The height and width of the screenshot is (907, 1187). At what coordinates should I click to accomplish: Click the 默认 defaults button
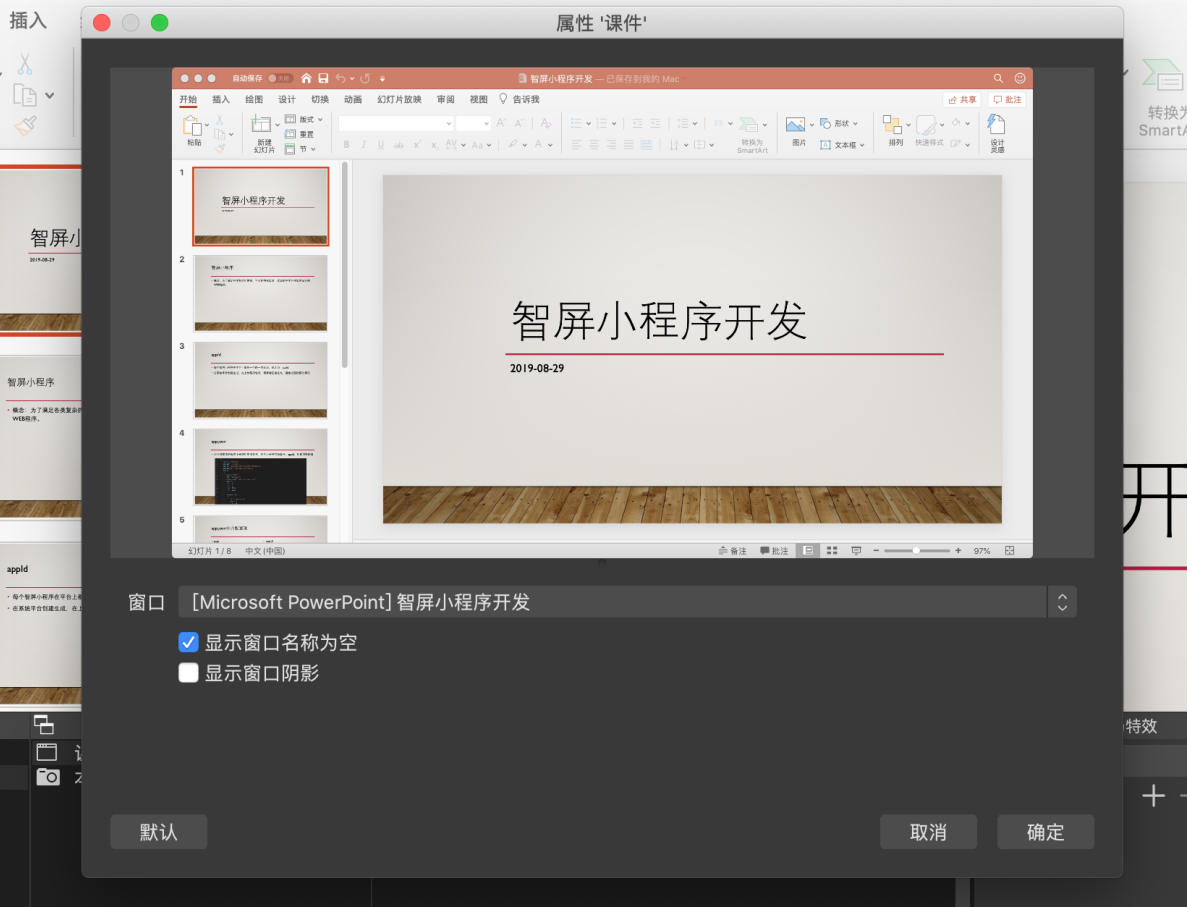[158, 832]
